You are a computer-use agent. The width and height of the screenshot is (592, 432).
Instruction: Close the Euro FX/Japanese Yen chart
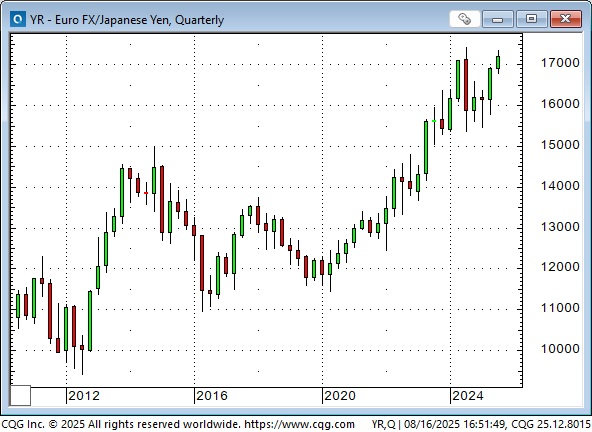pyautogui.click(x=565, y=19)
